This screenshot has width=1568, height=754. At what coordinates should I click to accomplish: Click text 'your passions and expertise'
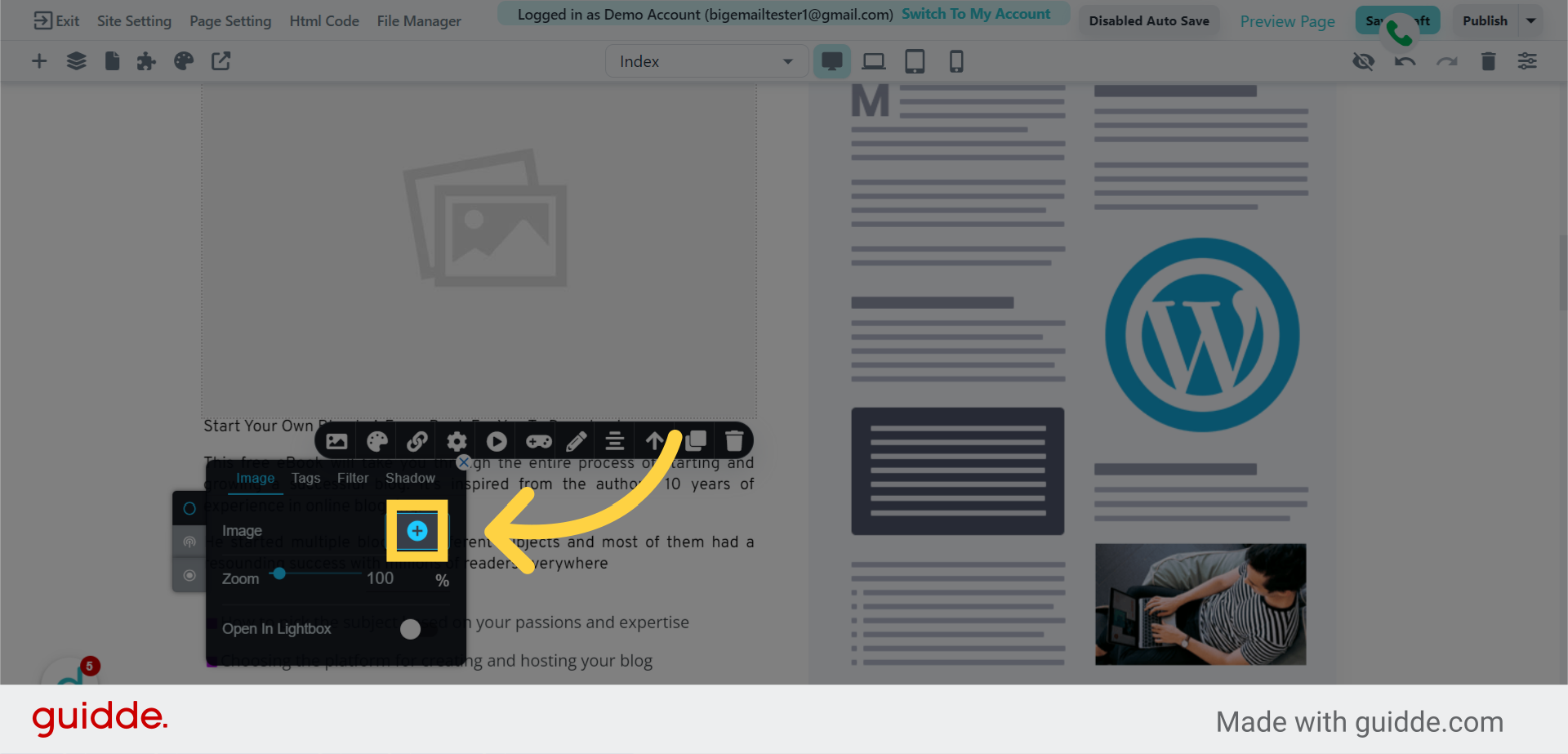[582, 622]
